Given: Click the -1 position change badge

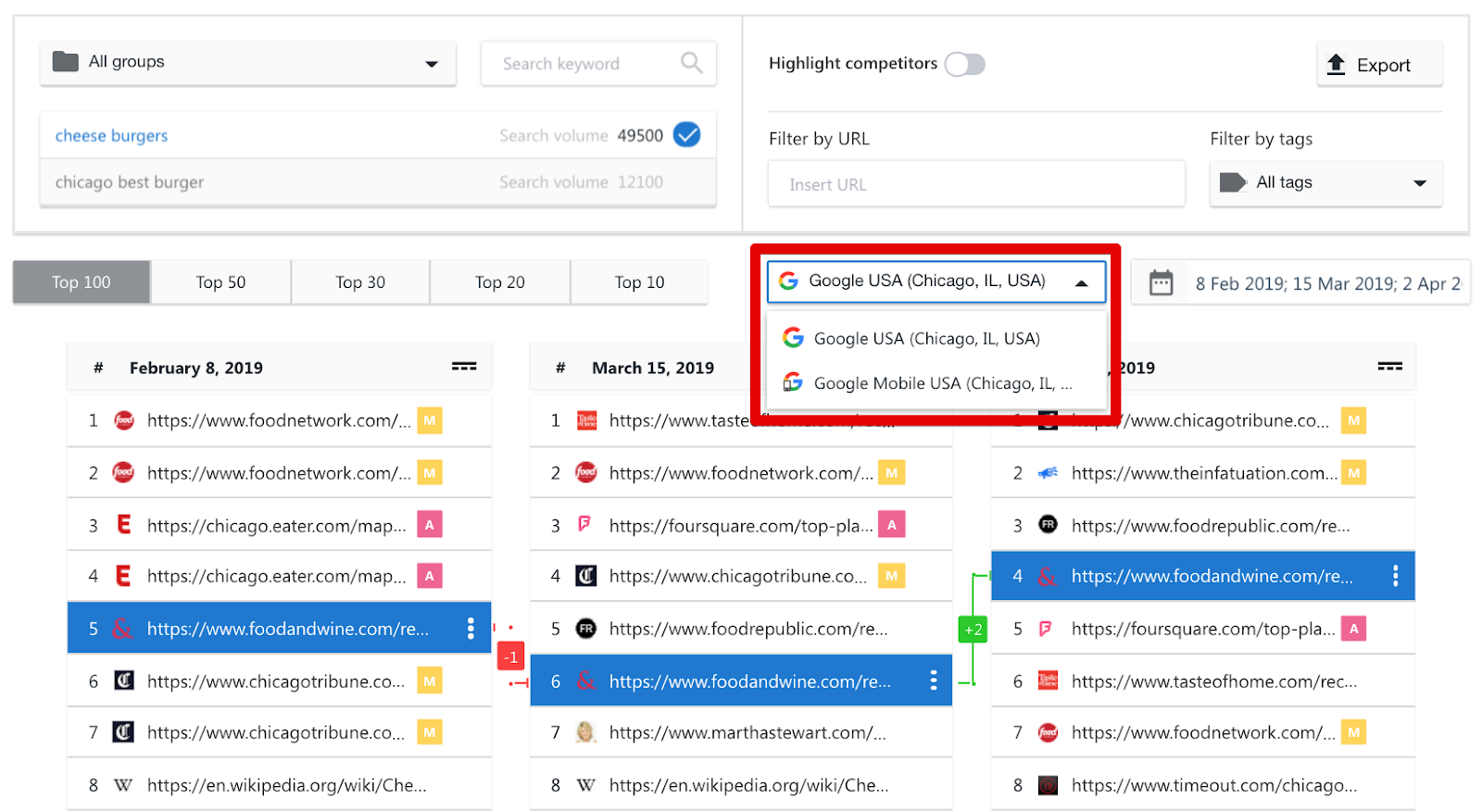Looking at the screenshot, I should [x=510, y=656].
